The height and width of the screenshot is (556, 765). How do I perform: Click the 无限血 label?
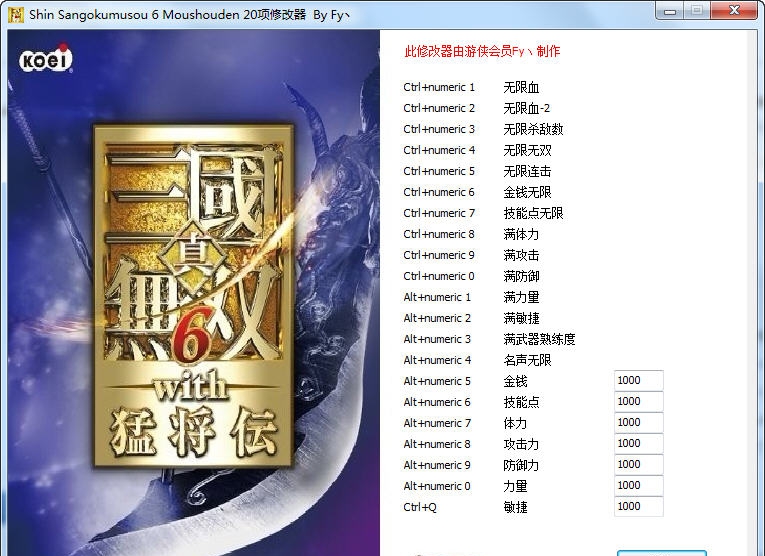(x=521, y=88)
